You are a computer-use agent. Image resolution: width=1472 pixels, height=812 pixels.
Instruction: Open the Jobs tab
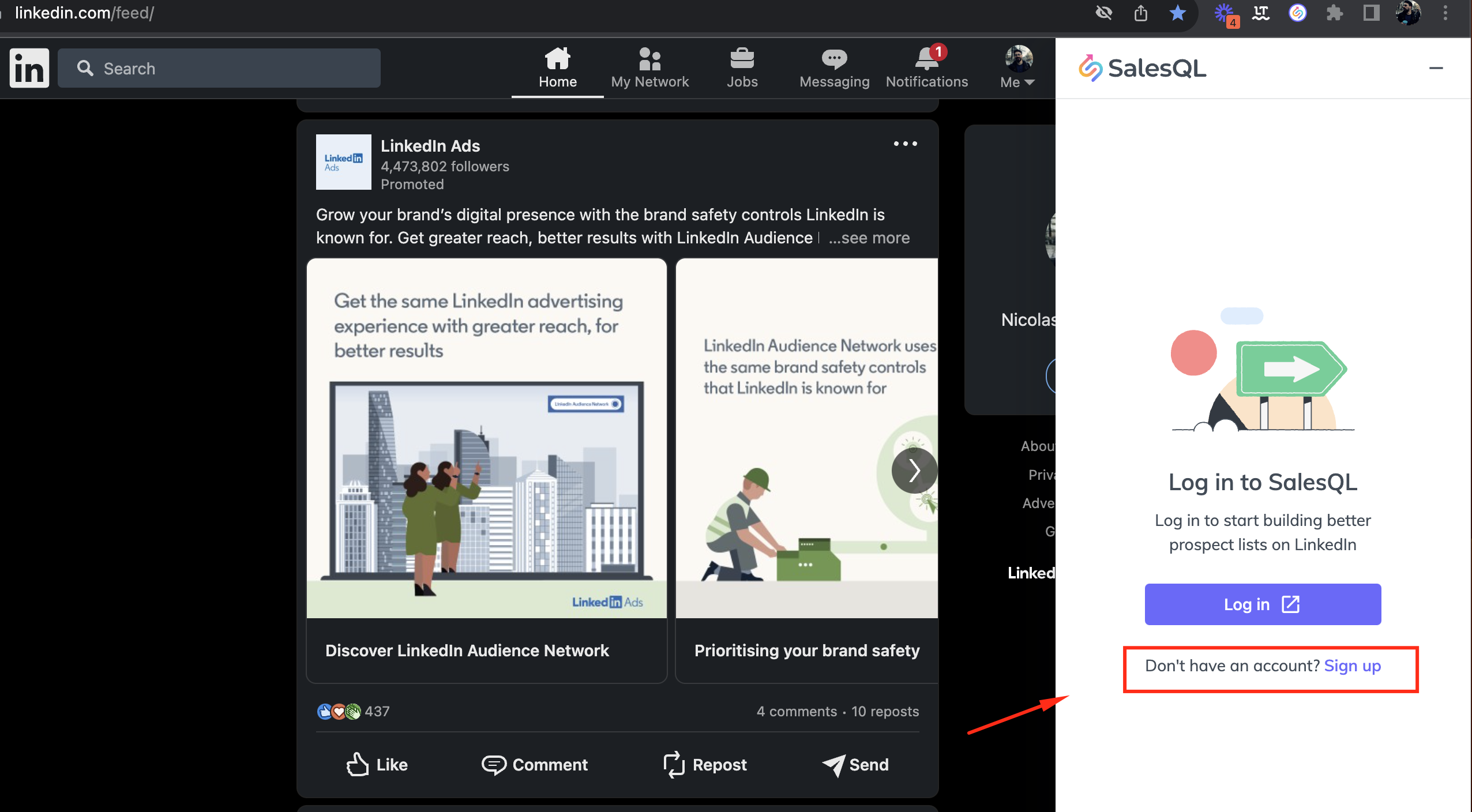(x=742, y=68)
